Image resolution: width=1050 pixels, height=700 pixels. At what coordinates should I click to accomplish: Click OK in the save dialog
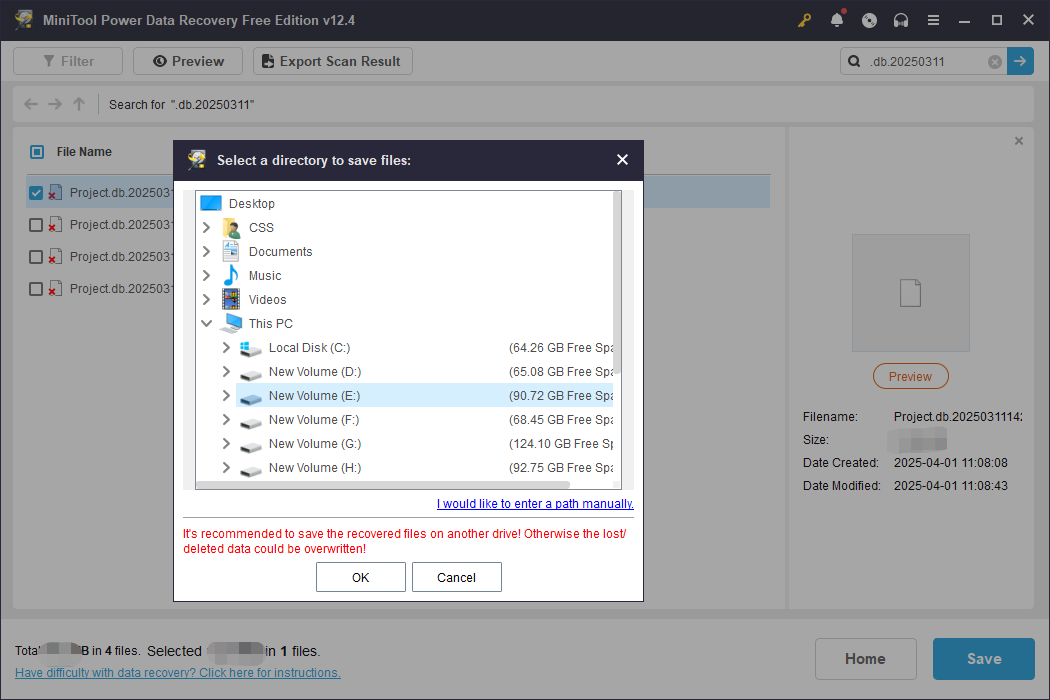(x=361, y=577)
